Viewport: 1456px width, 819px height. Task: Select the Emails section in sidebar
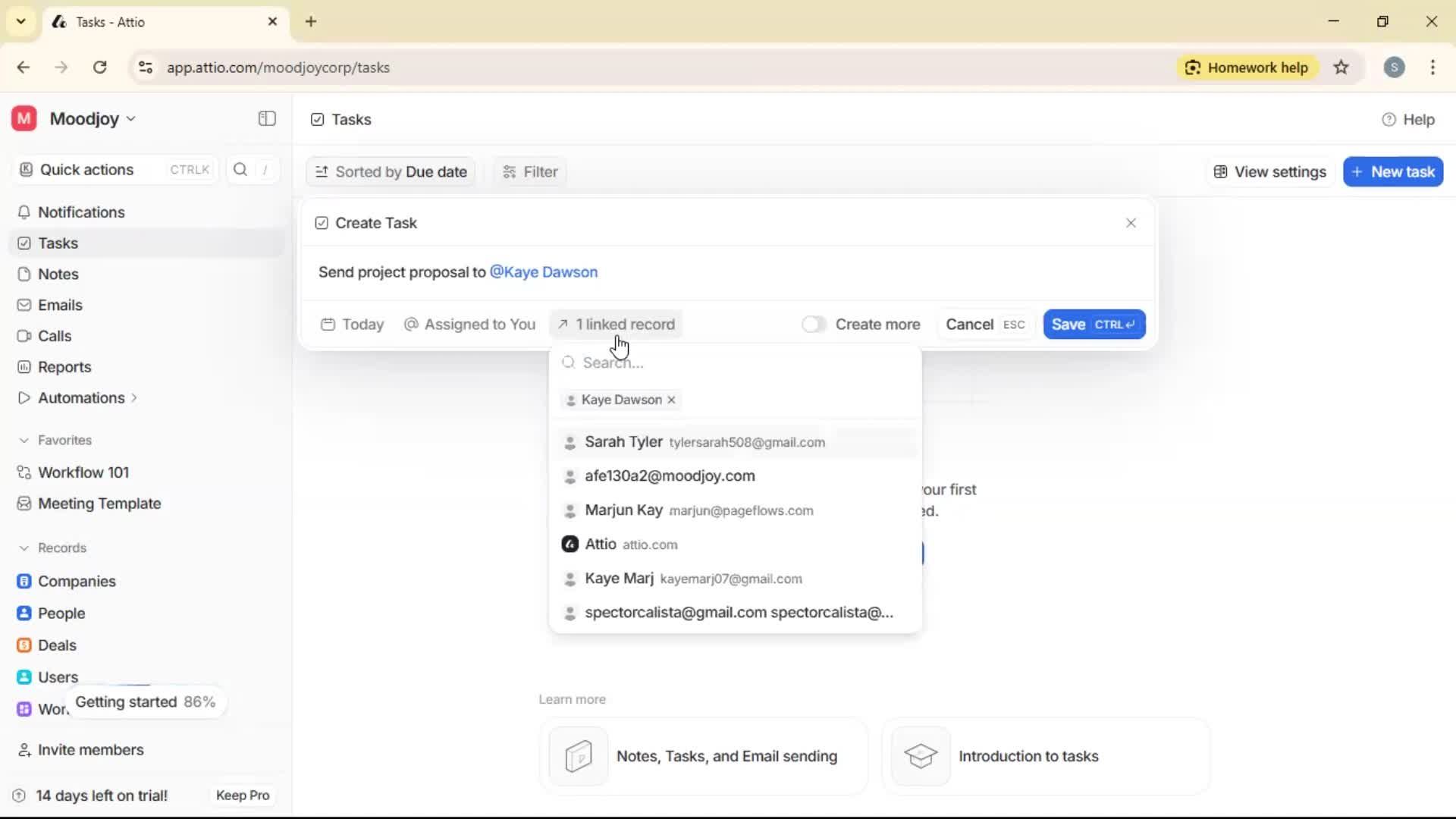pyautogui.click(x=59, y=305)
